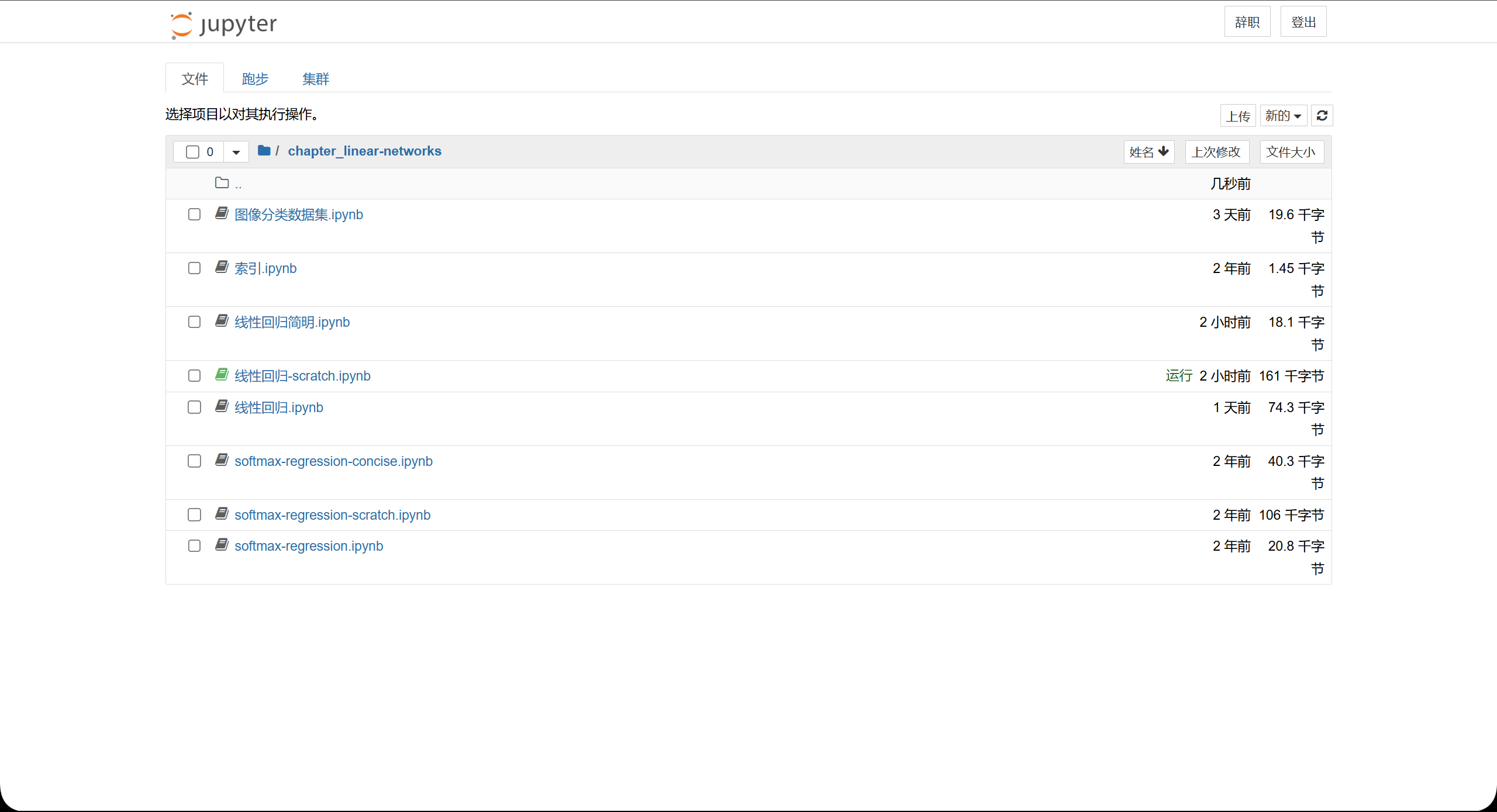Image resolution: width=1497 pixels, height=812 pixels.
Task: Click notebook icon beside 索引.ipynb
Action: point(222,267)
